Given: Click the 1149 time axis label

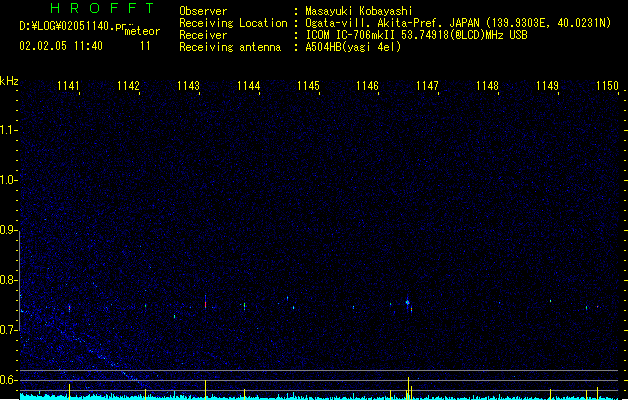Looking at the screenshot, I should tap(547, 86).
